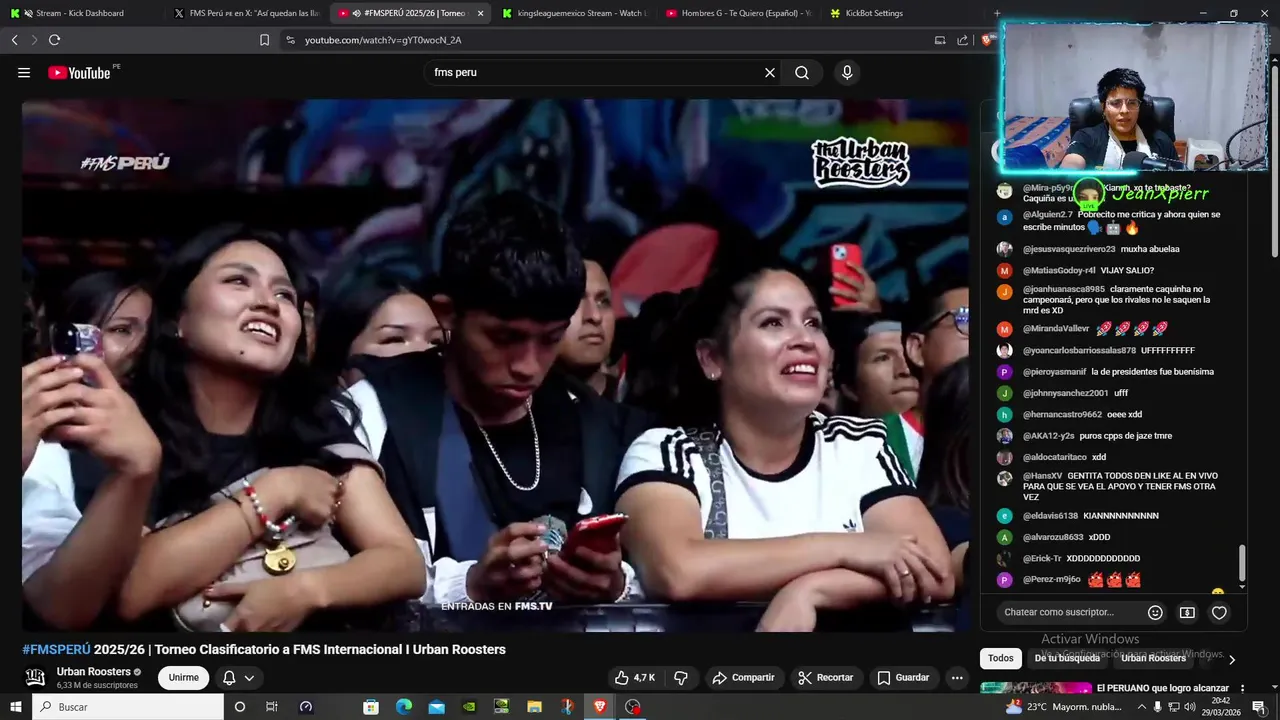This screenshot has width=1280, height=720.
Task: Click the 'Unirme' join button
Action: [x=184, y=678]
